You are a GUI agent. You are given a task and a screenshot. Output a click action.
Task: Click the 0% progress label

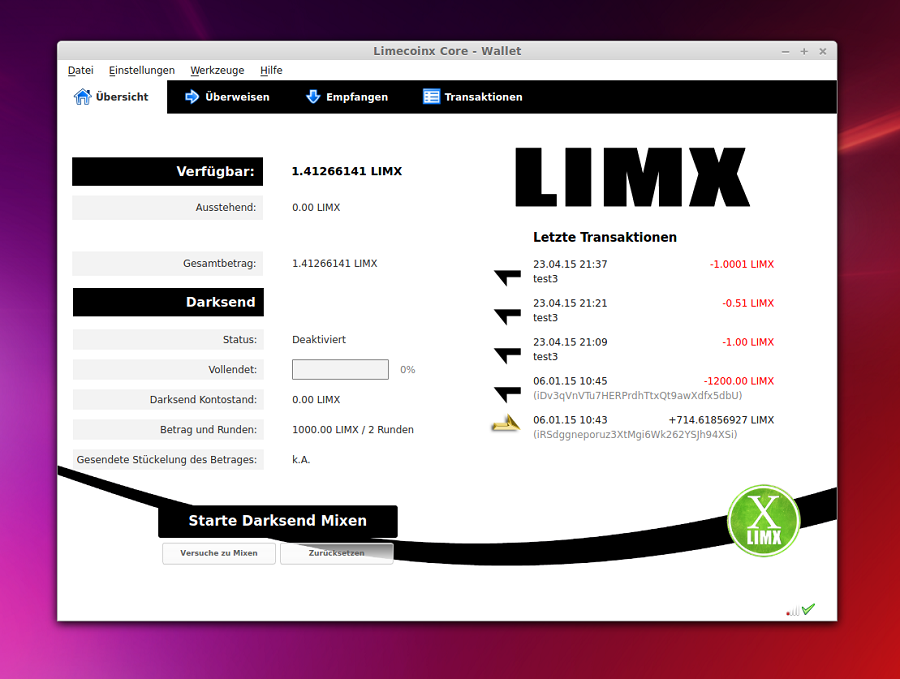click(408, 370)
